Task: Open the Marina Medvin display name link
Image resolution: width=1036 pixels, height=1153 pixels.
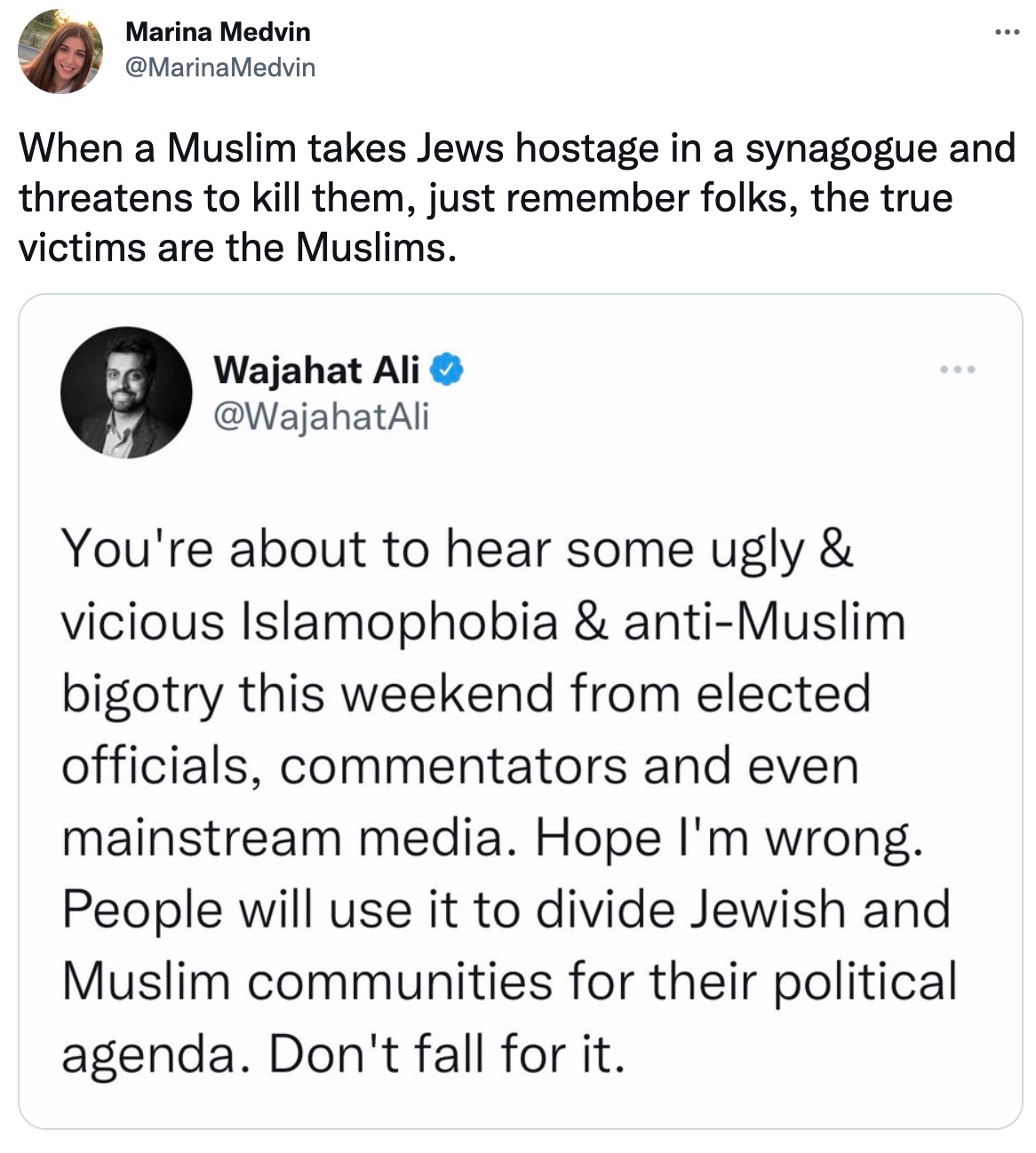Action: 218,32
